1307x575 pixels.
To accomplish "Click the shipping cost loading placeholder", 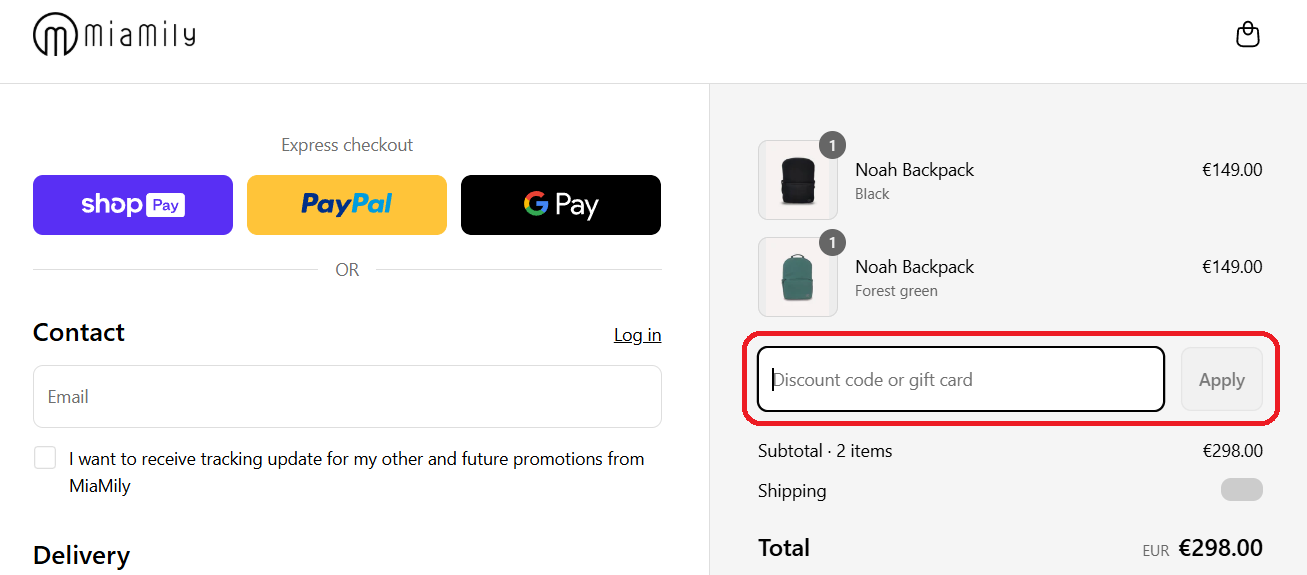I will click(1241, 490).
